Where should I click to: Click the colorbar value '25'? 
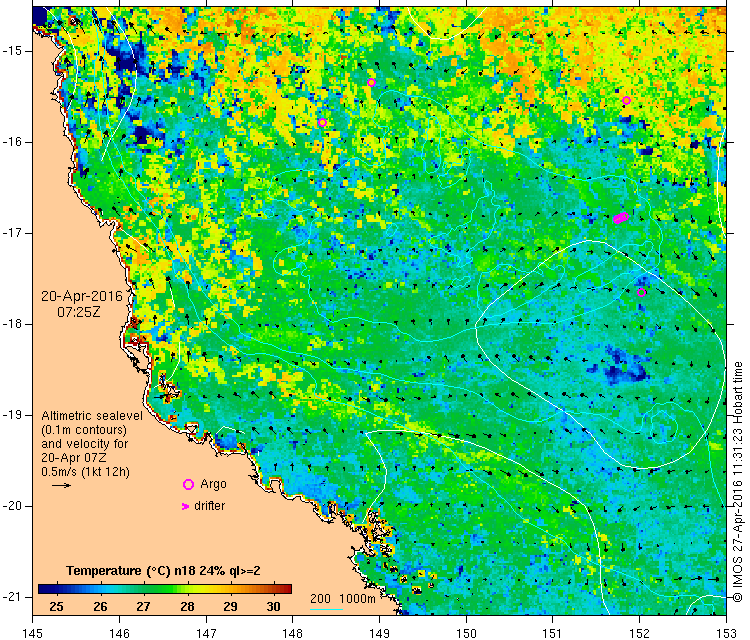(x=56, y=607)
